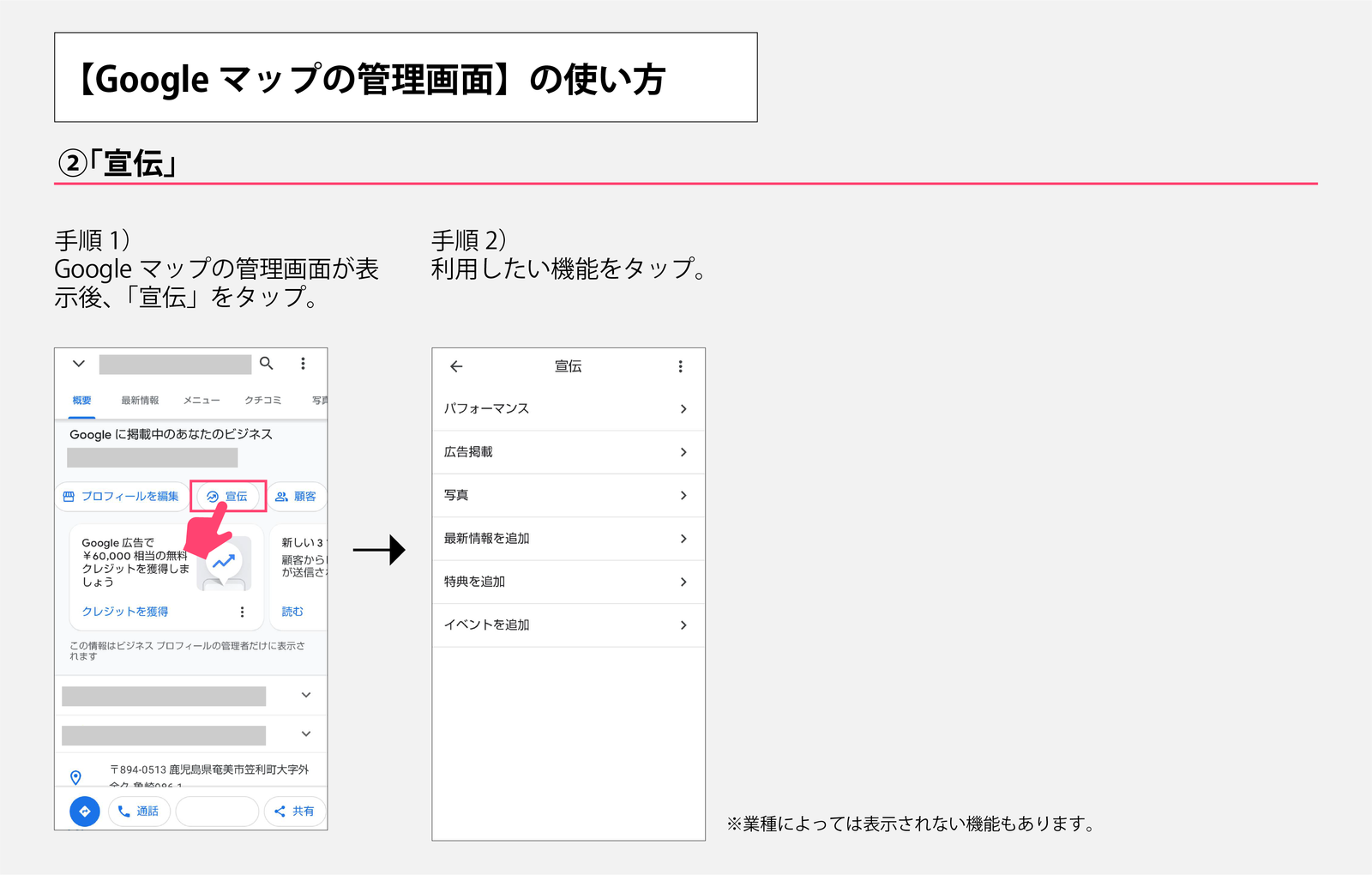
Task: Open the イベントを追加 row
Action: coord(569,625)
